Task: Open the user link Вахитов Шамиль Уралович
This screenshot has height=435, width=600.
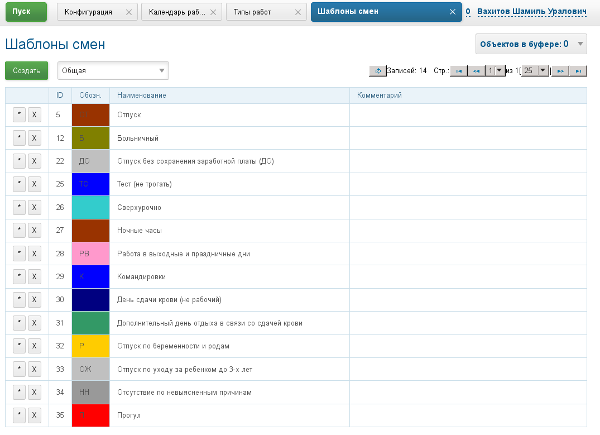Action: (x=533, y=12)
